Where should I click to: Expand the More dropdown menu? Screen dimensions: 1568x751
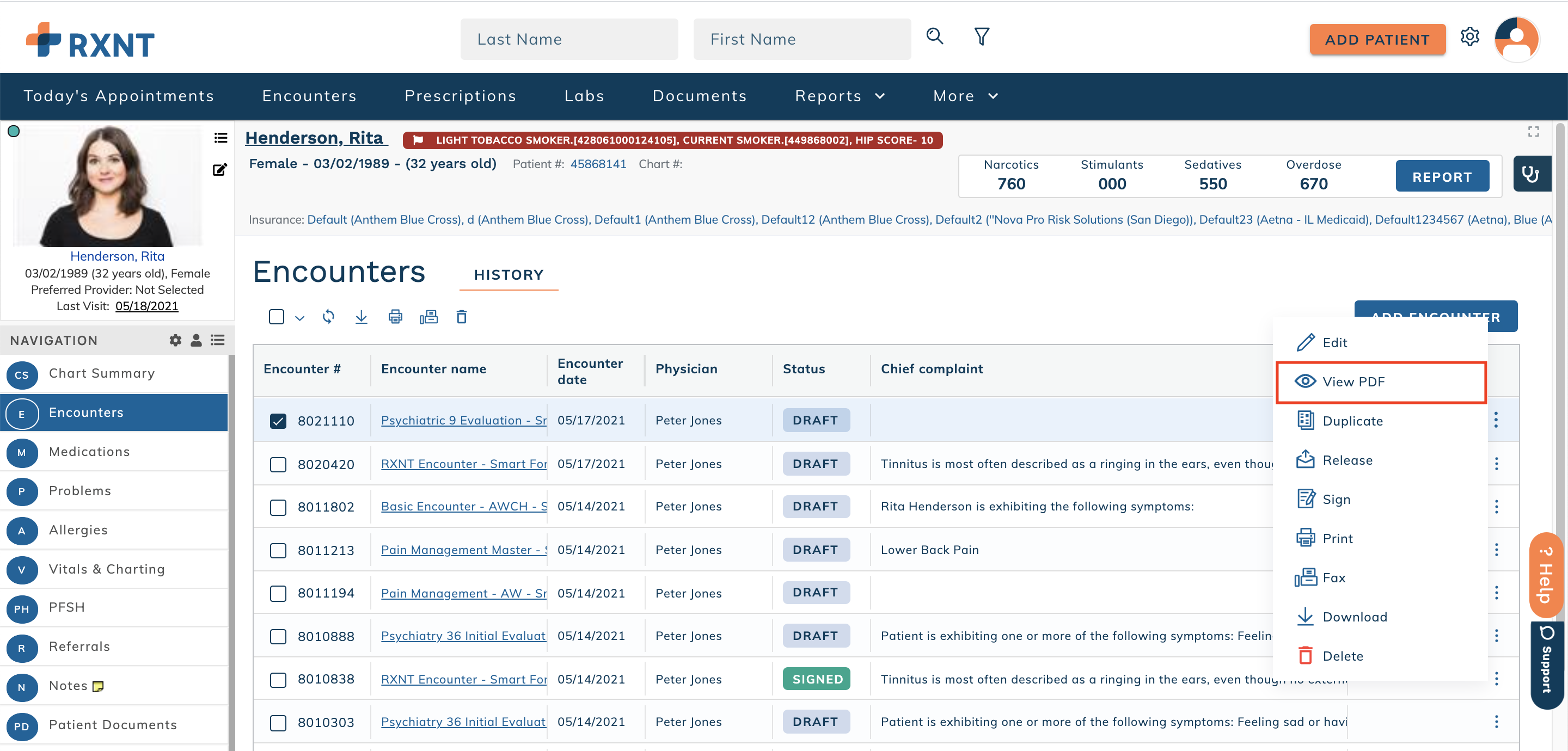pos(965,96)
